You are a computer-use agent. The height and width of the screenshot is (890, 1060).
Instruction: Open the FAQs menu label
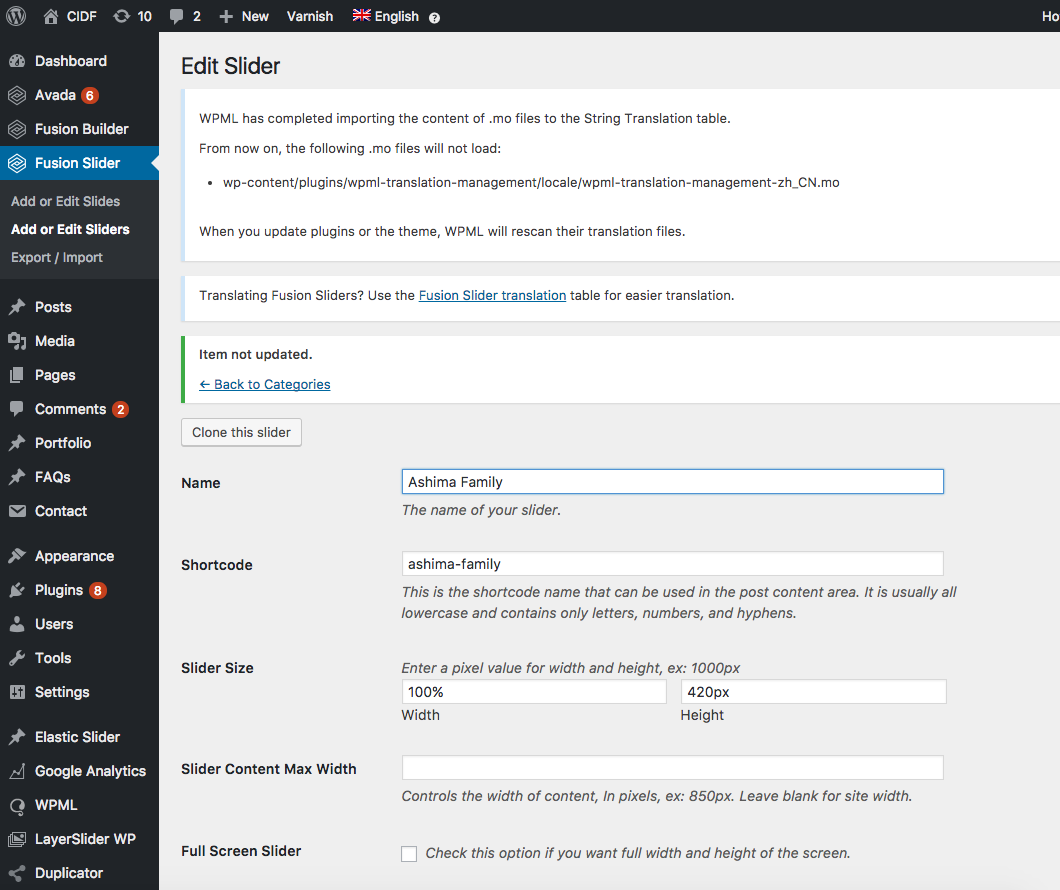pyautogui.click(x=53, y=477)
